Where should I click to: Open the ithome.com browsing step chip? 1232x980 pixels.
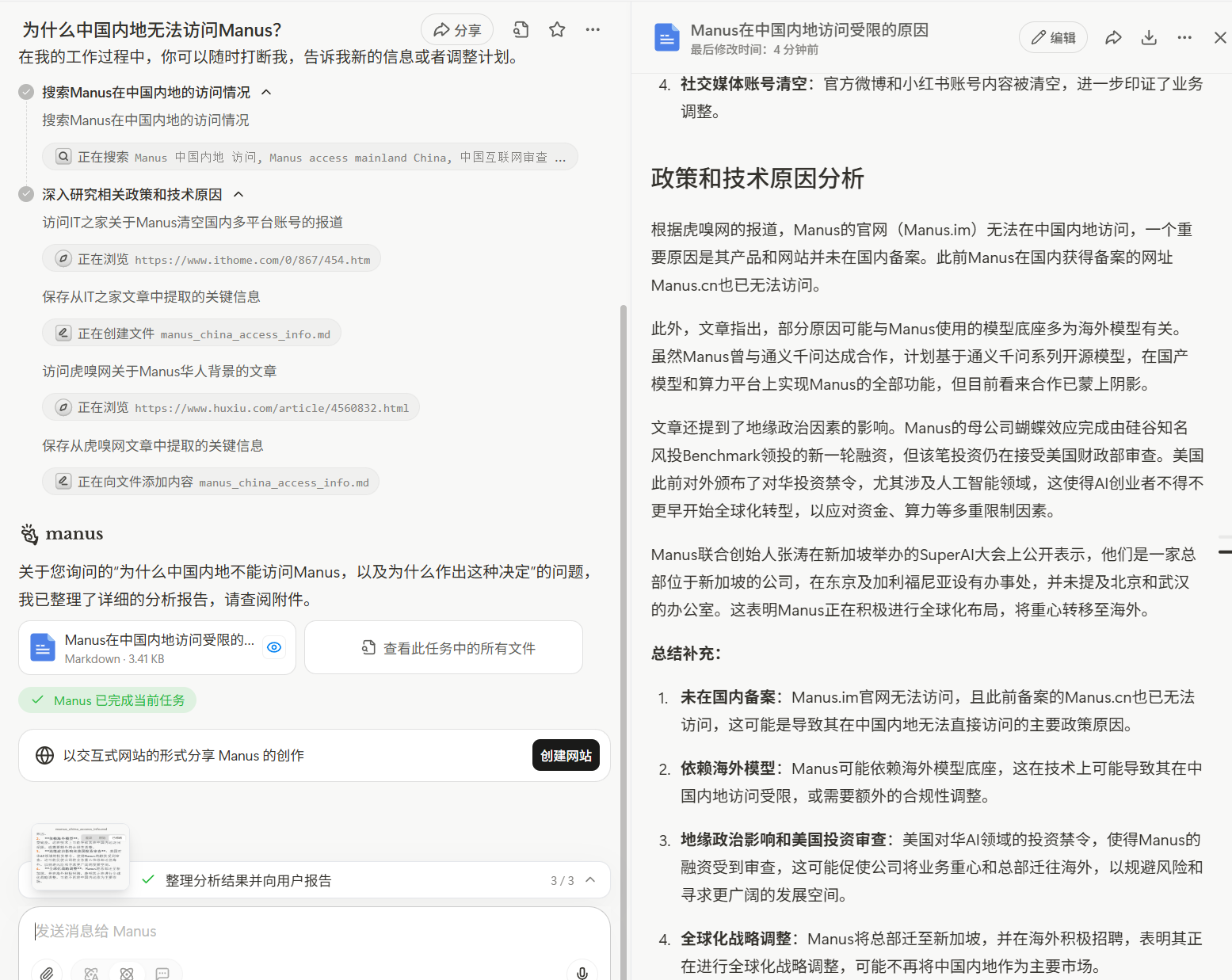(x=212, y=259)
